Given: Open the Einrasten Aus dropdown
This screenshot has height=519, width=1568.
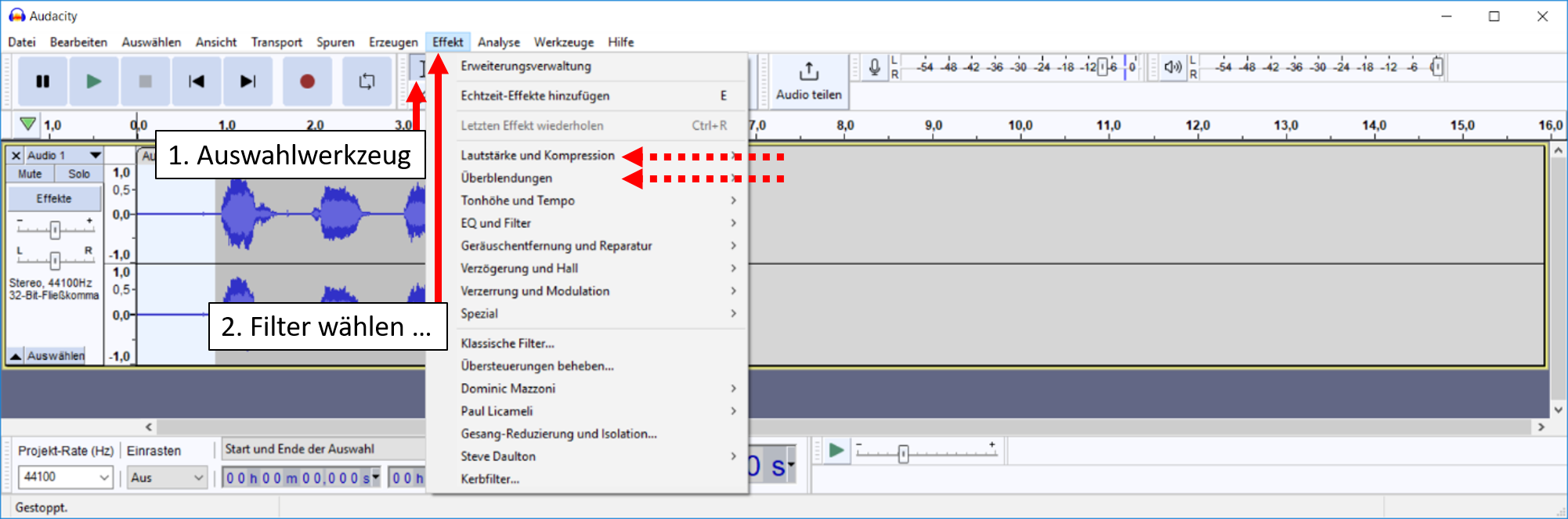Looking at the screenshot, I should point(167,478).
